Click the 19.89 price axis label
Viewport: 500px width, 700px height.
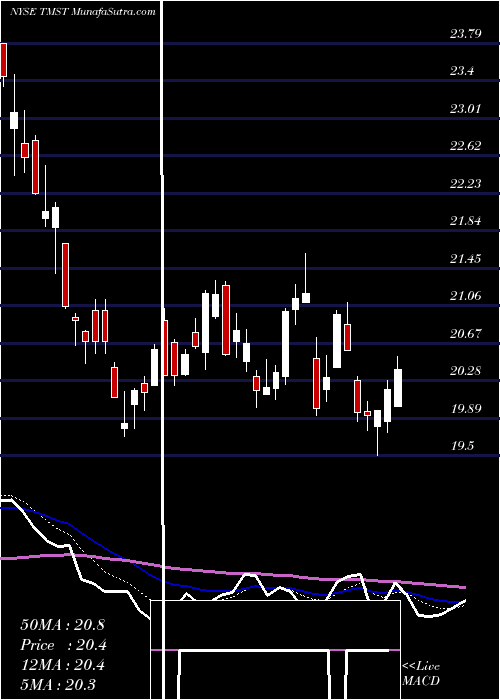(466, 408)
